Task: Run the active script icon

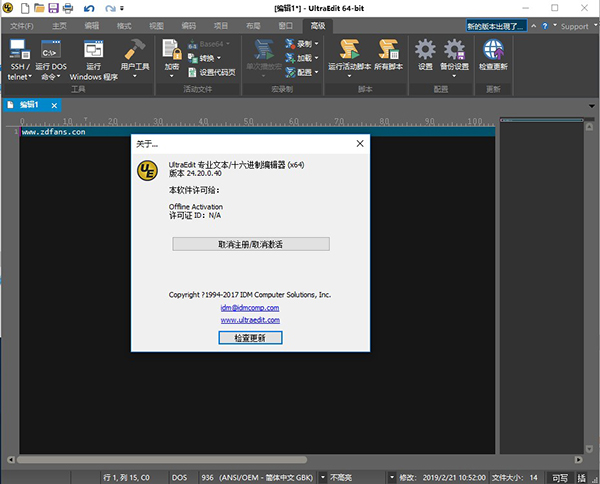Action: pyautogui.click(x=349, y=49)
